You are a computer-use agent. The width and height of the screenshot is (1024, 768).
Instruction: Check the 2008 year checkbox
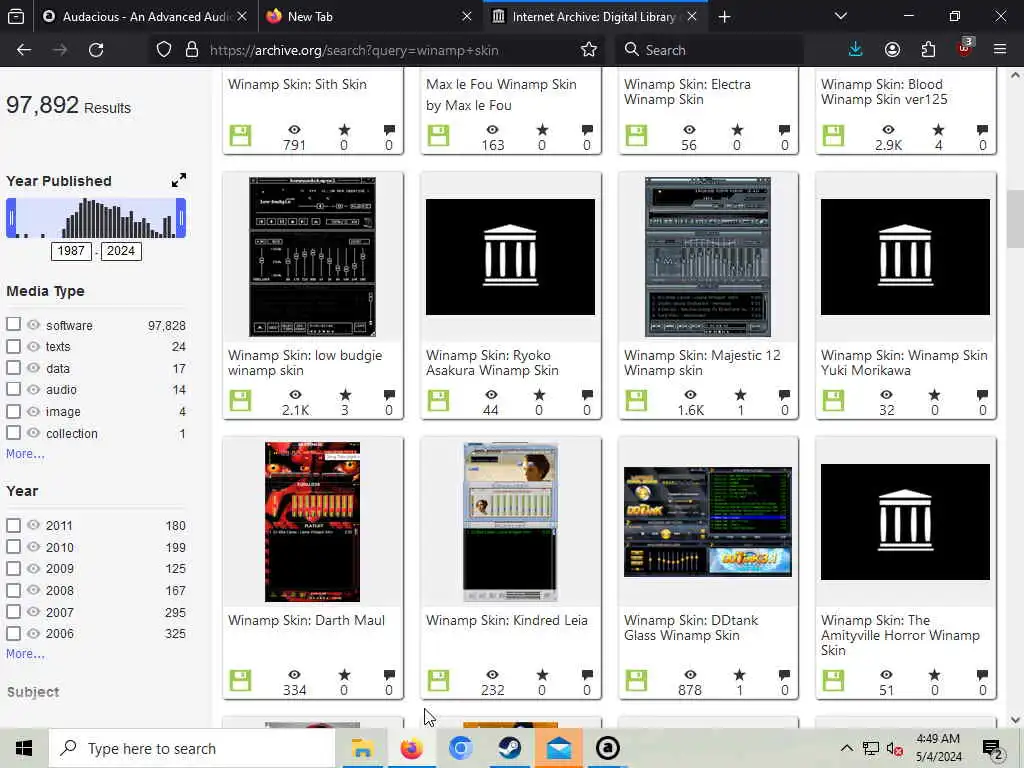click(x=13, y=590)
